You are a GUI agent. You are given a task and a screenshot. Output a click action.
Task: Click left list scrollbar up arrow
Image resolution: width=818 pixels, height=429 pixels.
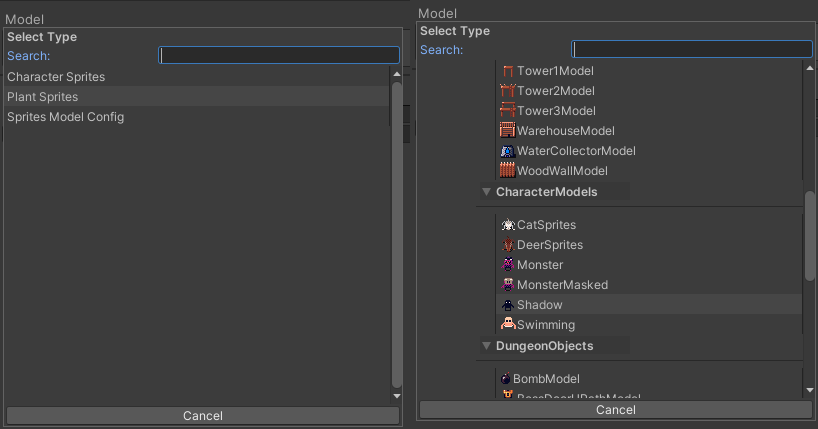coord(396,74)
